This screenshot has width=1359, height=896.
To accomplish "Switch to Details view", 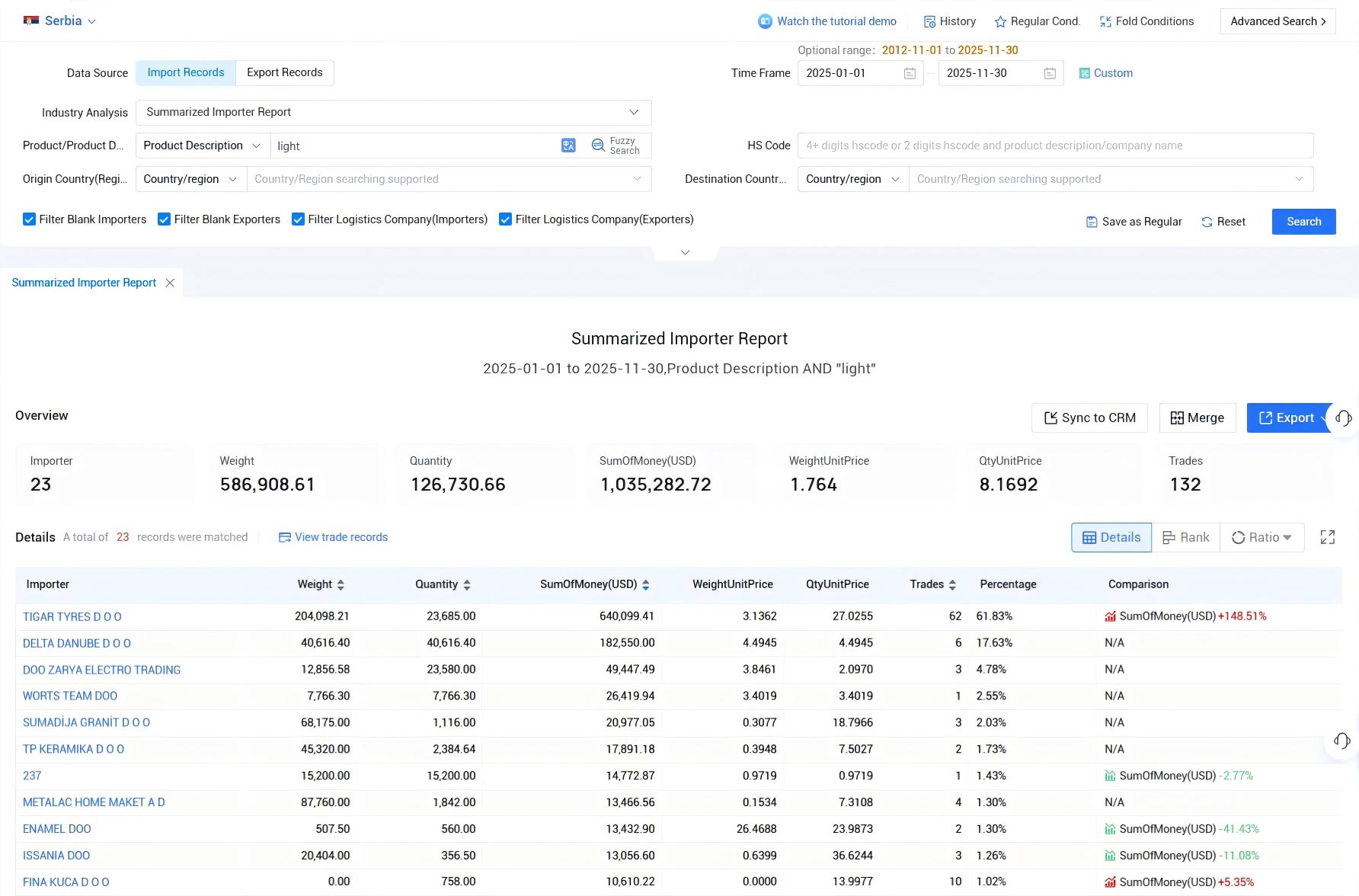I will 1111,537.
